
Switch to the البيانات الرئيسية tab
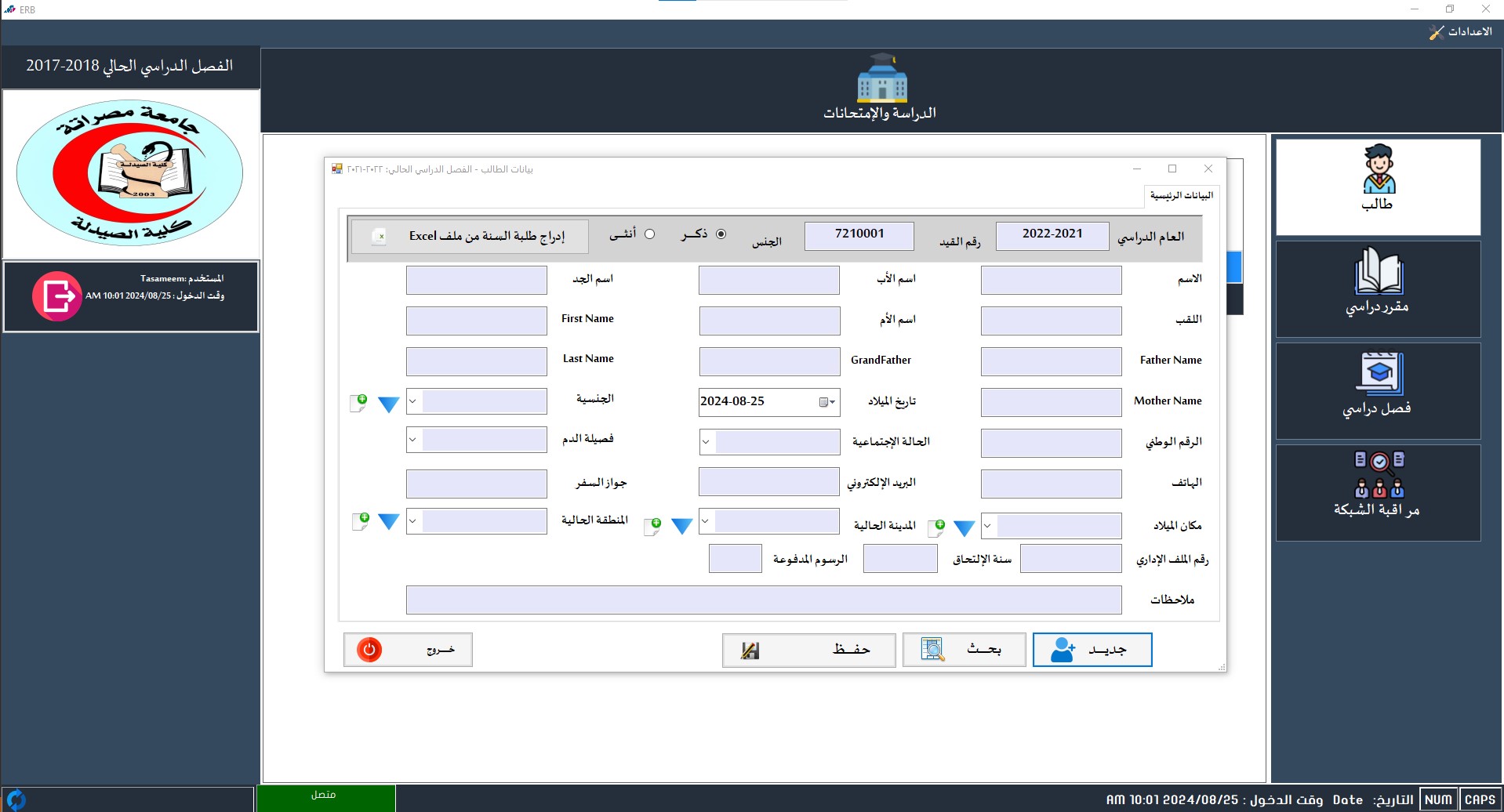1182,195
